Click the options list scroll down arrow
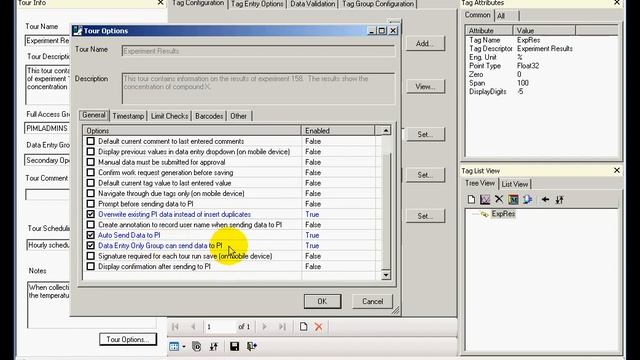This screenshot has height=360, width=640. (386, 275)
